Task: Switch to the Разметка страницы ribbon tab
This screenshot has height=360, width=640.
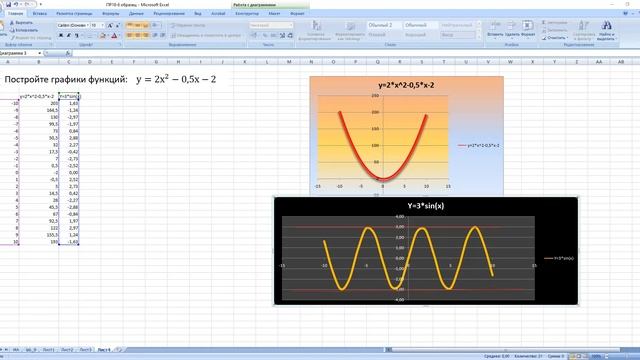Action: (x=74, y=13)
